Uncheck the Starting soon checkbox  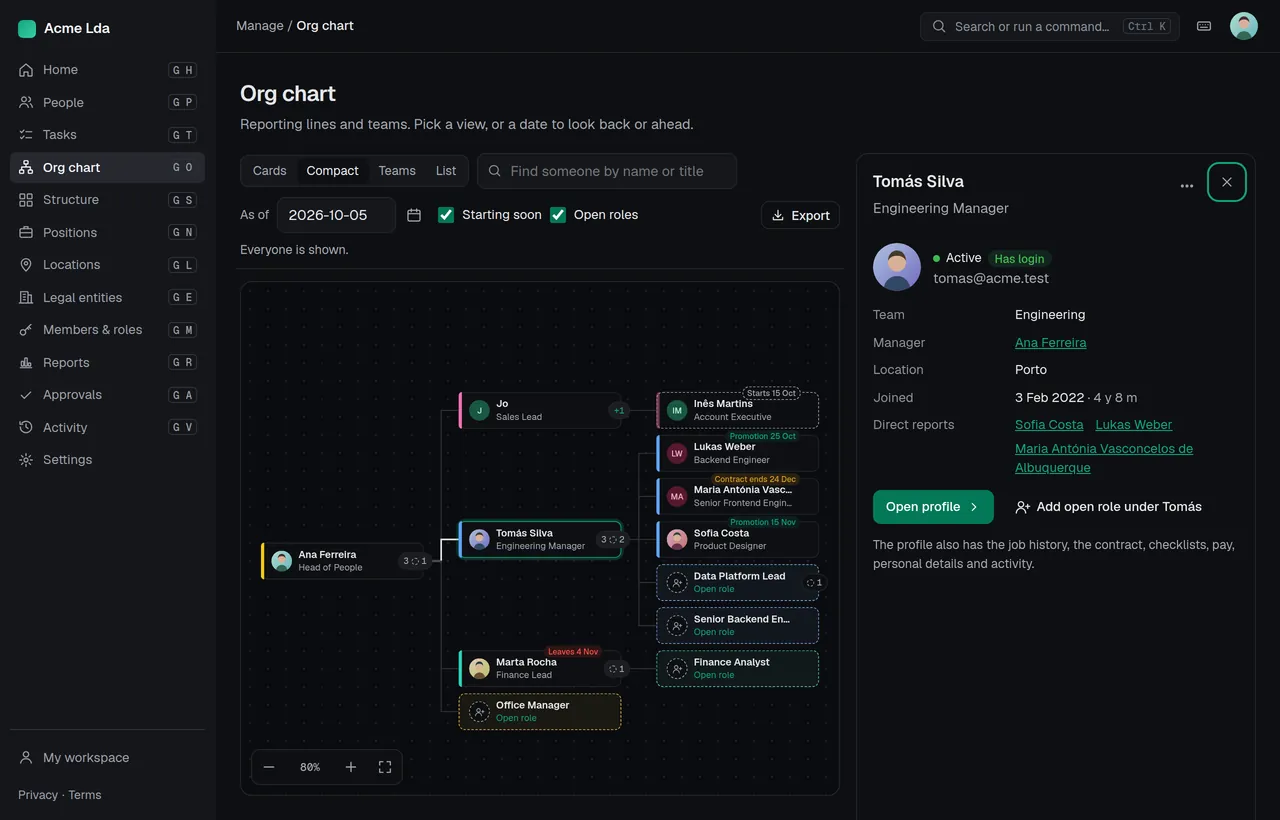click(x=446, y=215)
